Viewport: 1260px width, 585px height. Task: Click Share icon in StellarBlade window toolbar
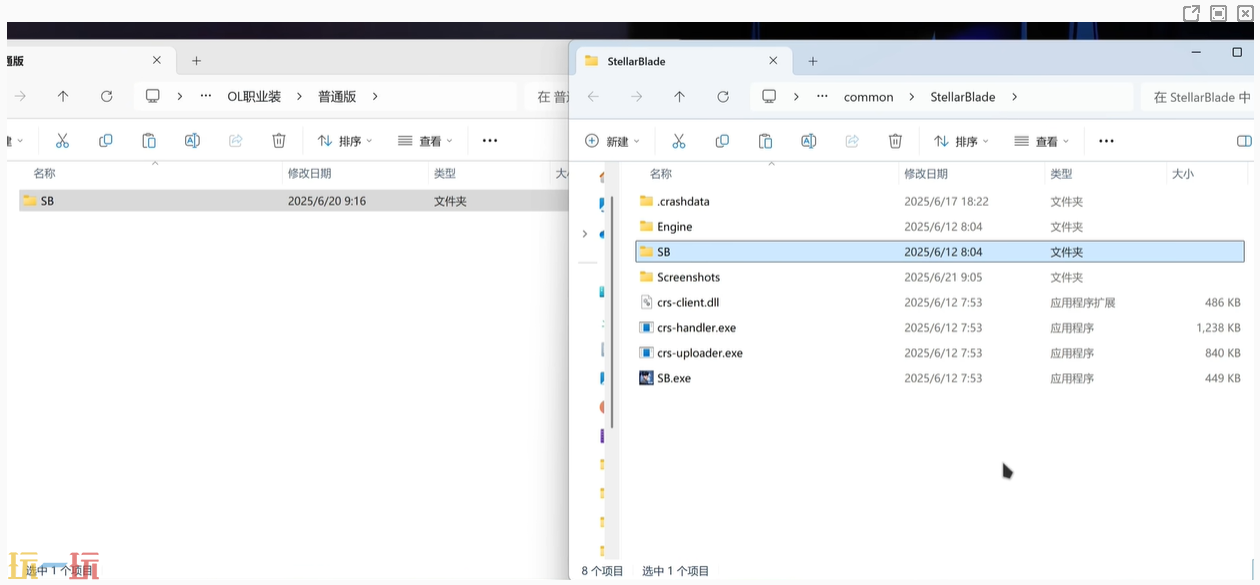[x=852, y=141]
